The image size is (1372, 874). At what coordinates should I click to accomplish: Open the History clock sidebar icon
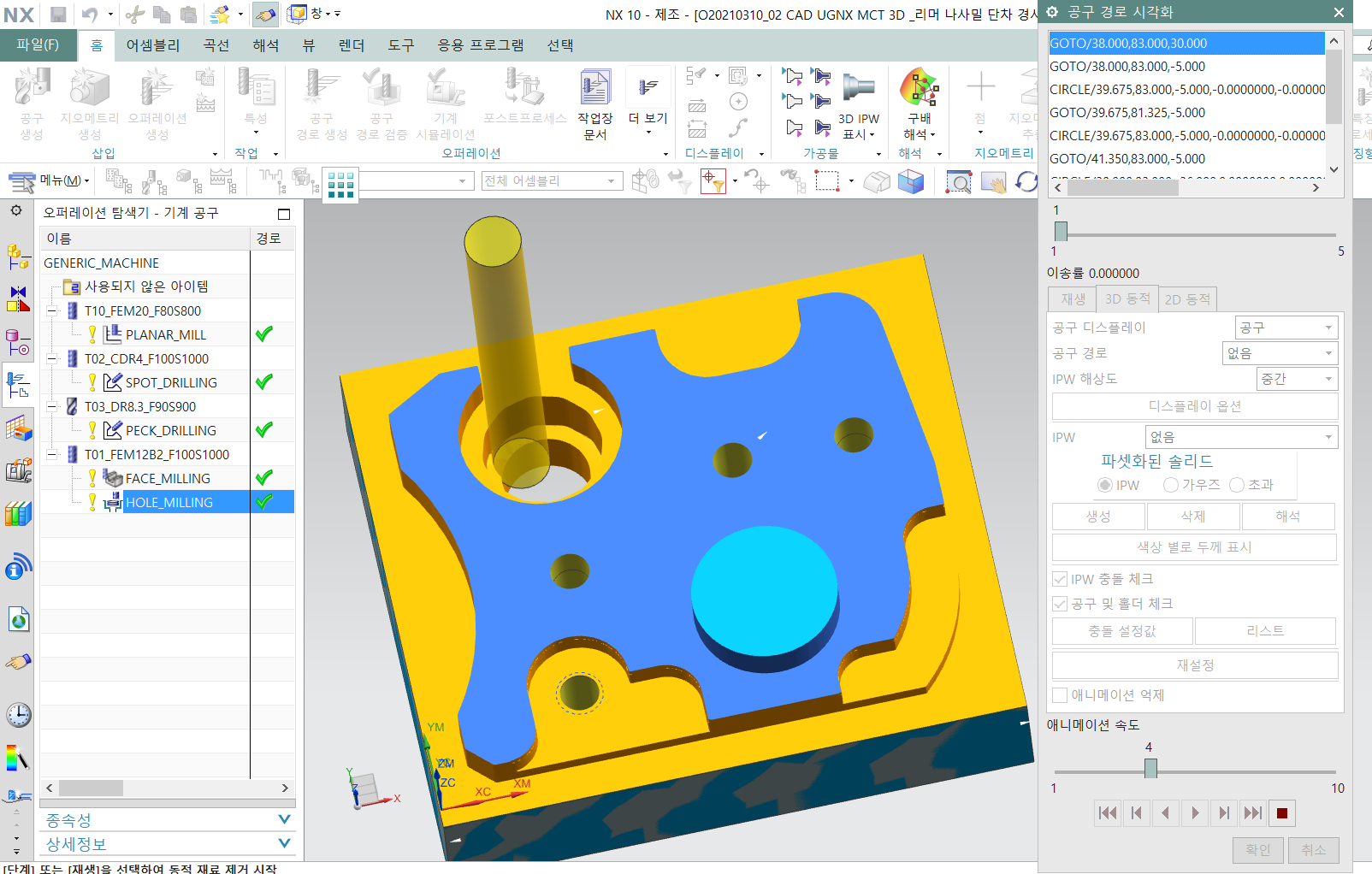pyautogui.click(x=18, y=715)
